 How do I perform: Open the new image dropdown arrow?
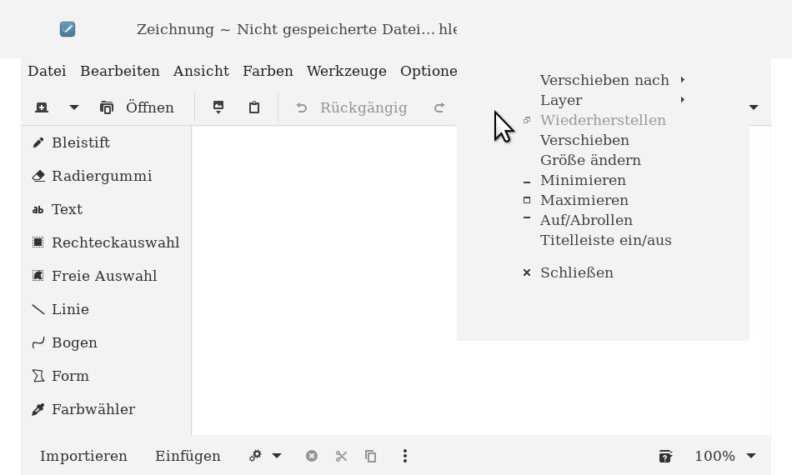[73, 107]
